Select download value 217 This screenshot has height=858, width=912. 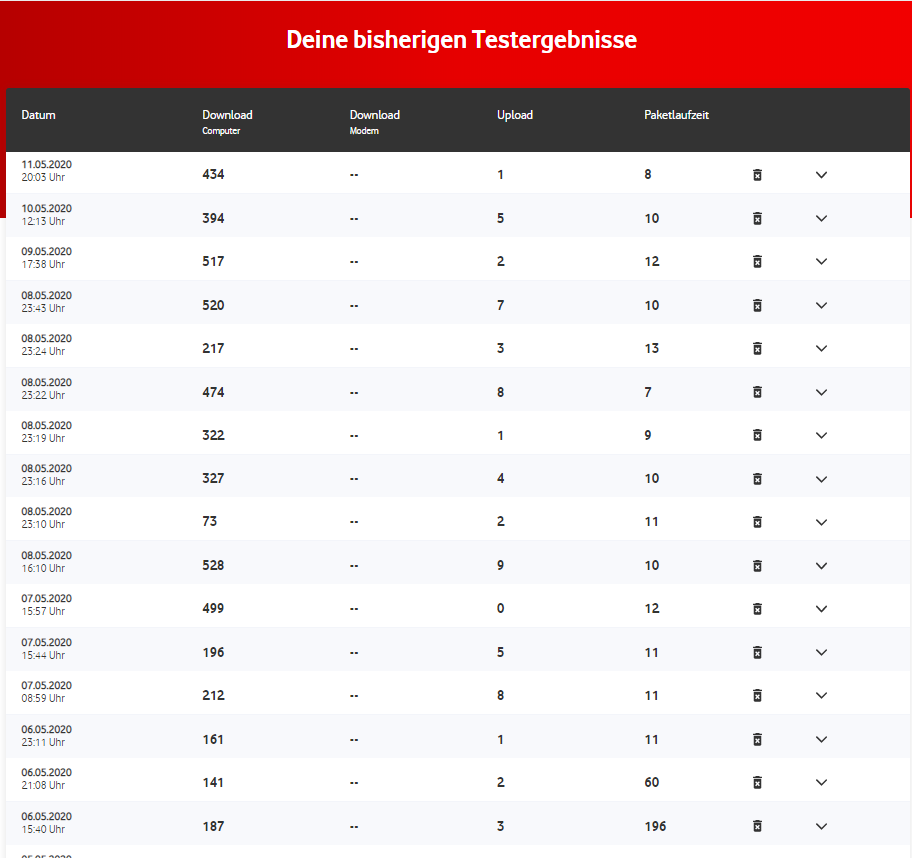(213, 348)
